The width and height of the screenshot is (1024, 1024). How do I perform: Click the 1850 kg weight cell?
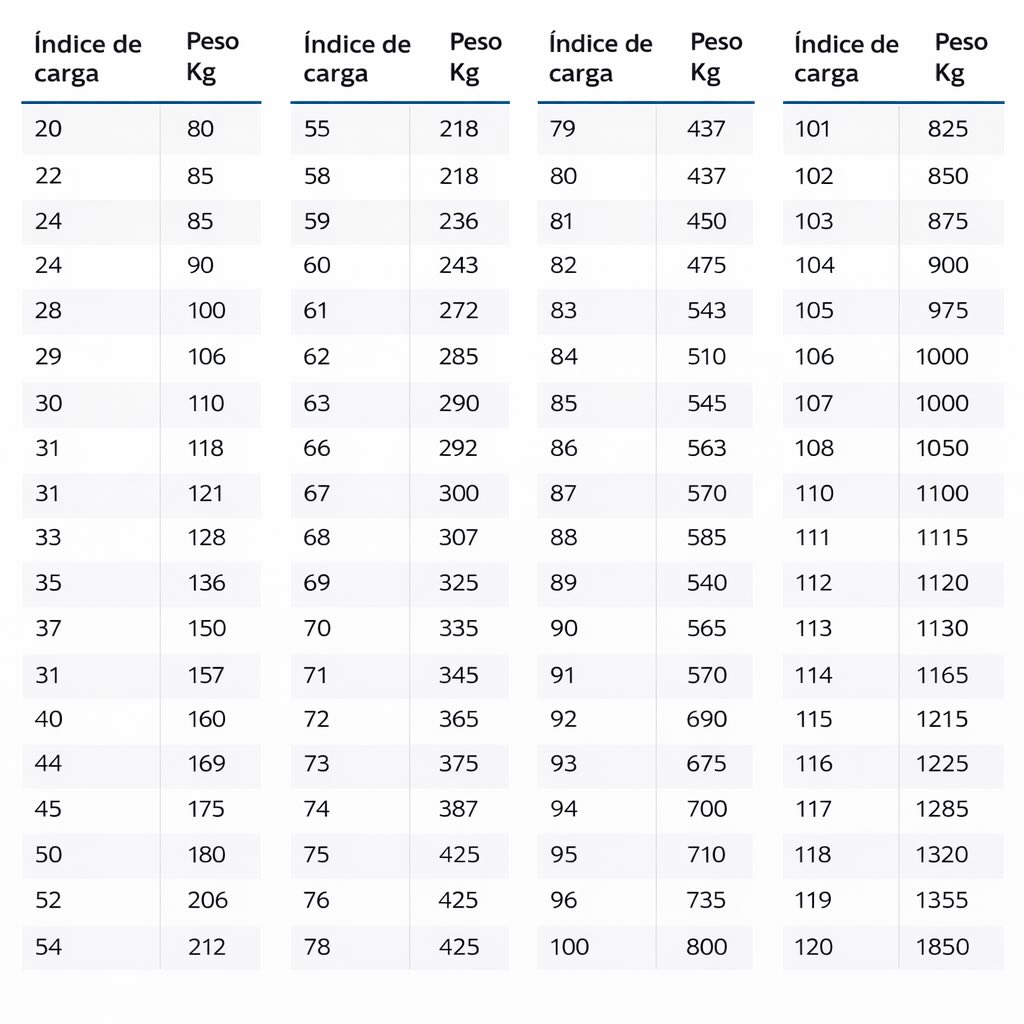coord(942,946)
